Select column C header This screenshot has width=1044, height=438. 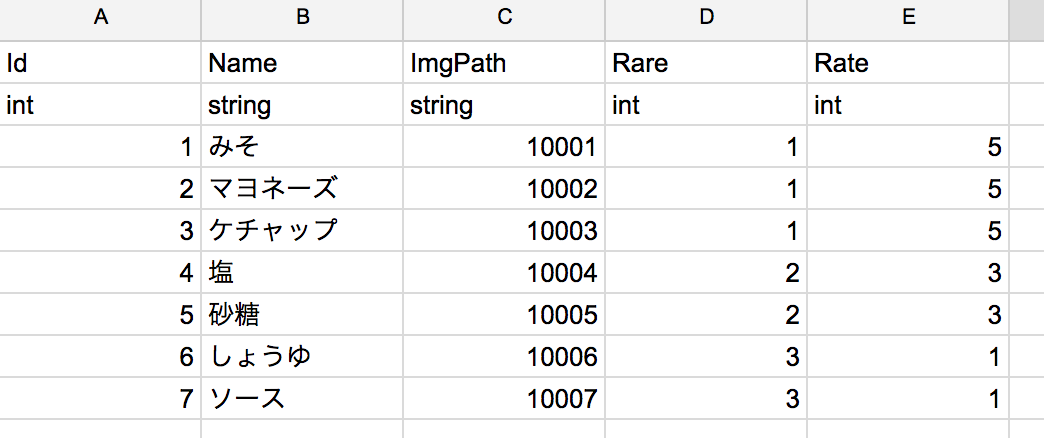504,17
